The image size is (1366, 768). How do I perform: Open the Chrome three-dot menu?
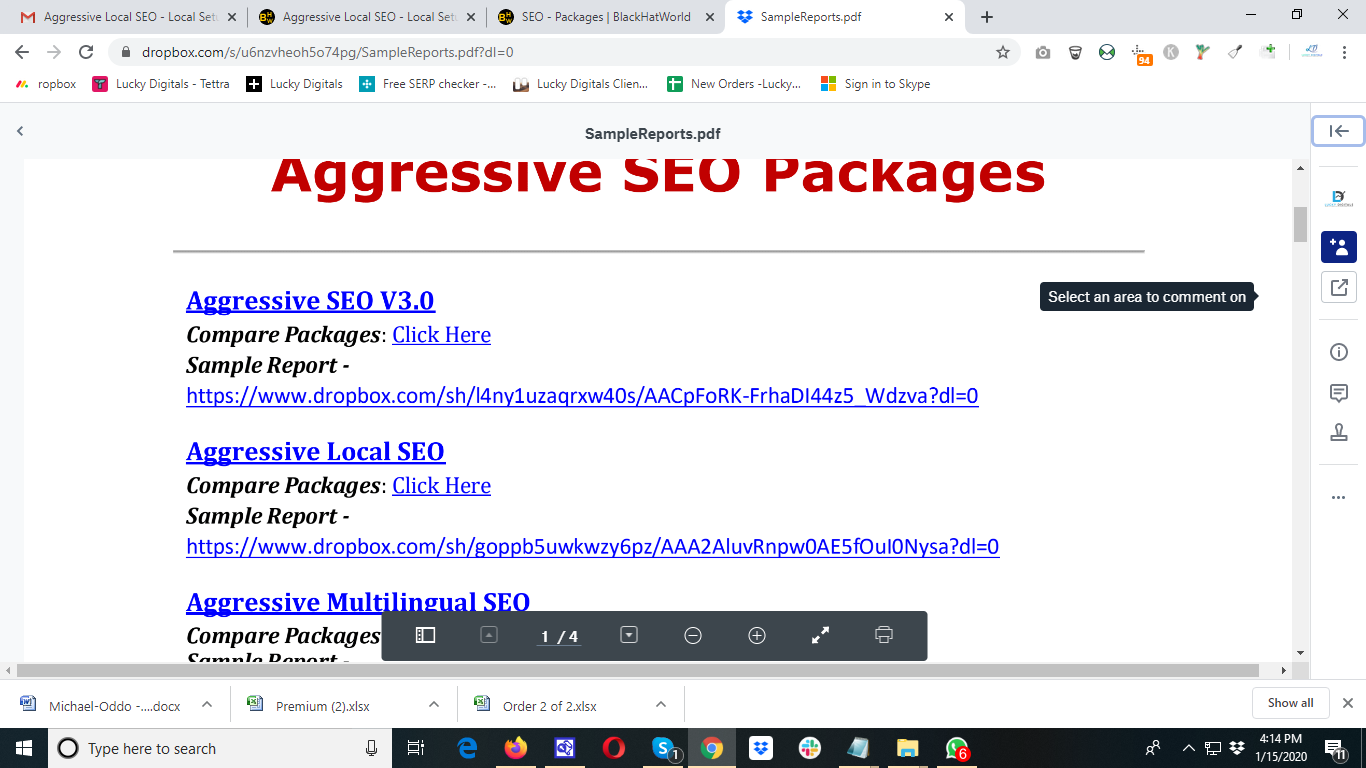click(x=1343, y=52)
